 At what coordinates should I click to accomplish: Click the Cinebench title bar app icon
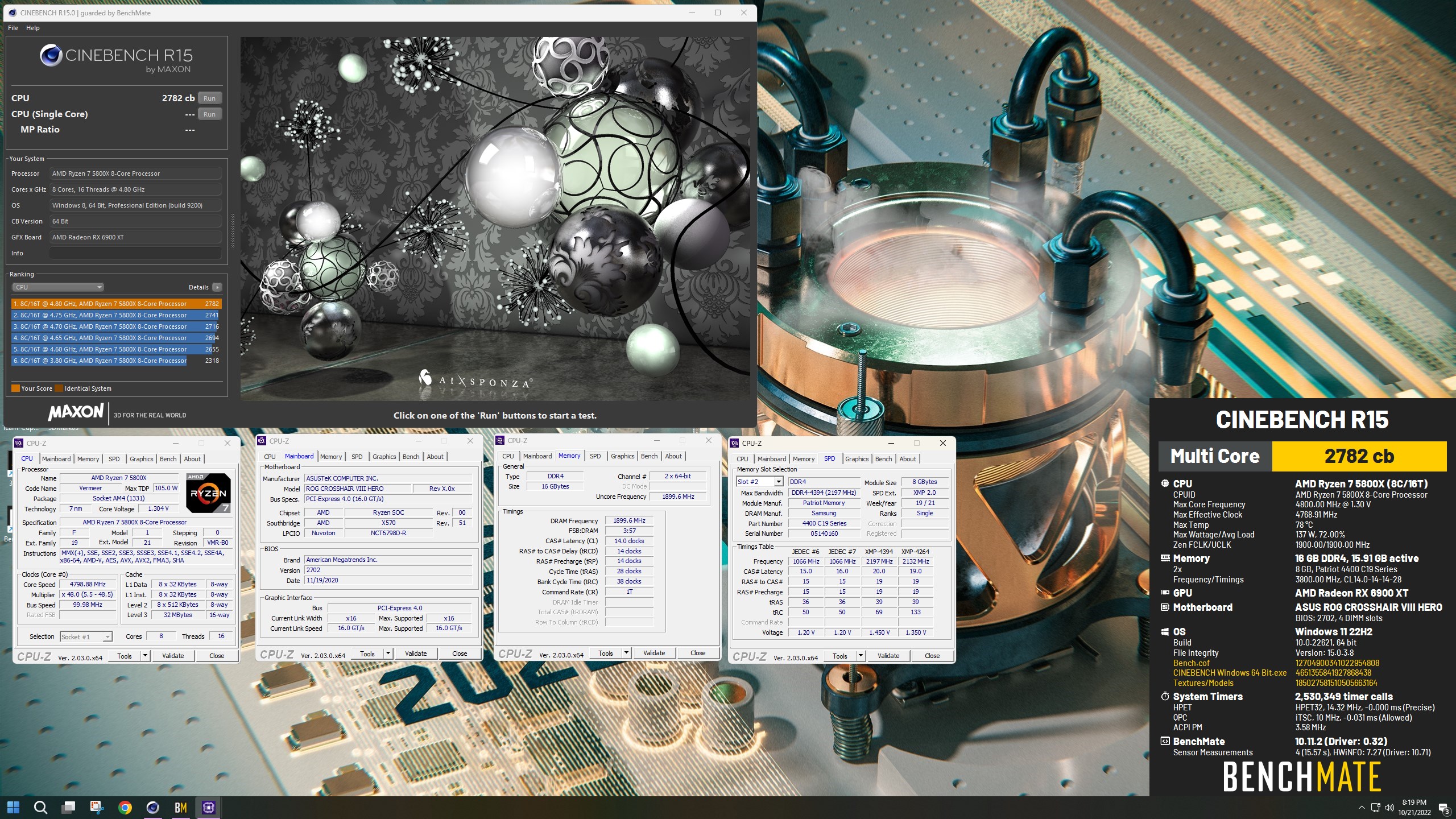12,13
